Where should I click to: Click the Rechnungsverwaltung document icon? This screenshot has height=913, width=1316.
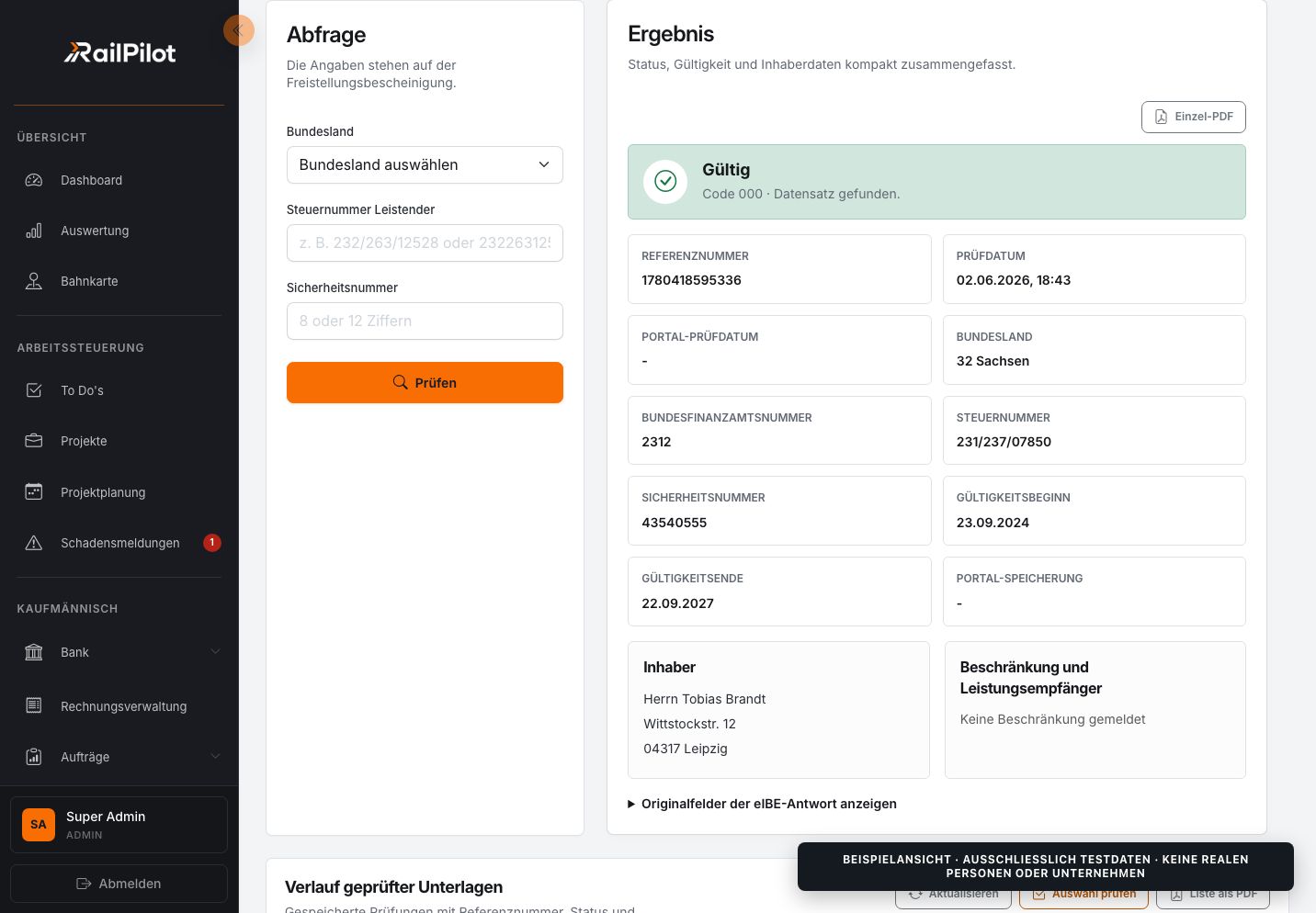34,705
